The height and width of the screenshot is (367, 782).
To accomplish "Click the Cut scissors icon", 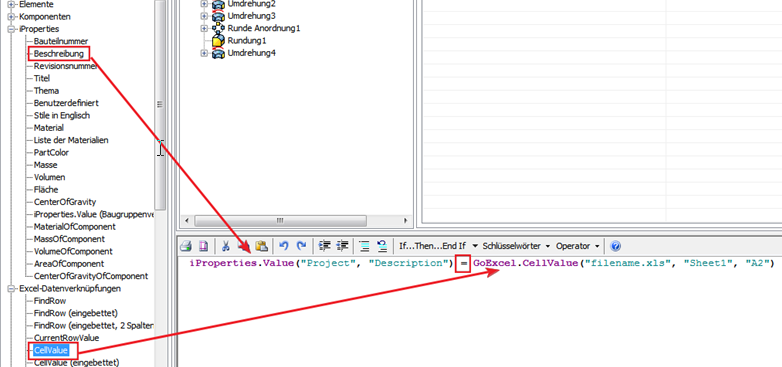I will coord(225,246).
